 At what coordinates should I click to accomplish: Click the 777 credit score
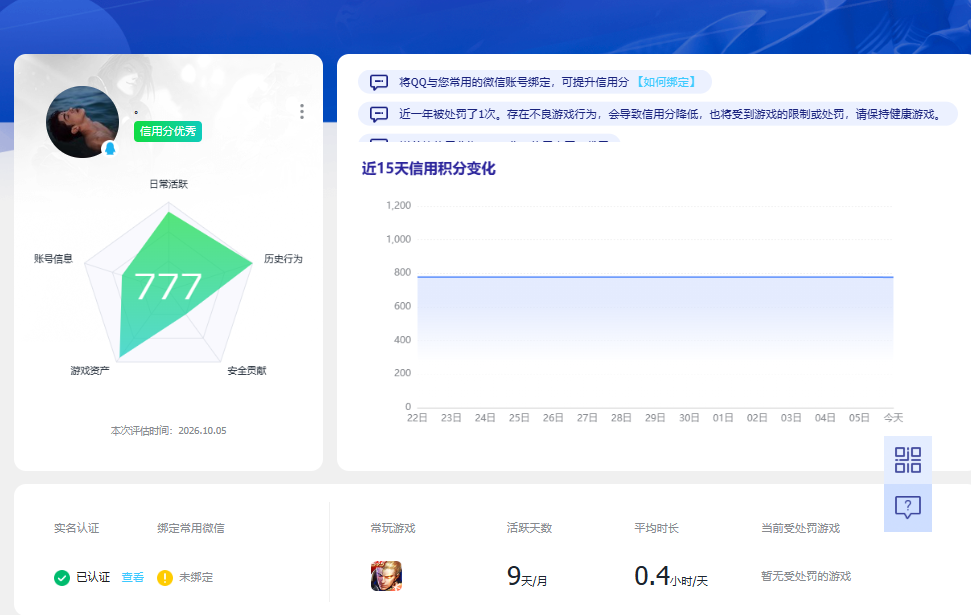(168, 287)
